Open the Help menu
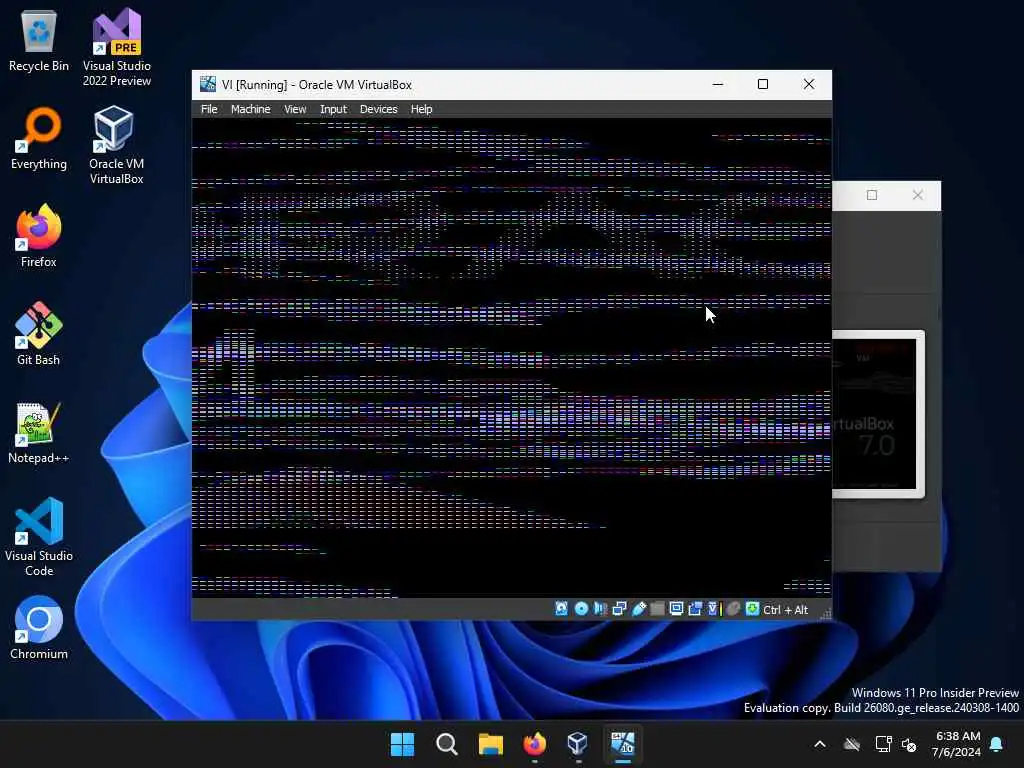This screenshot has height=768, width=1024. 421,109
